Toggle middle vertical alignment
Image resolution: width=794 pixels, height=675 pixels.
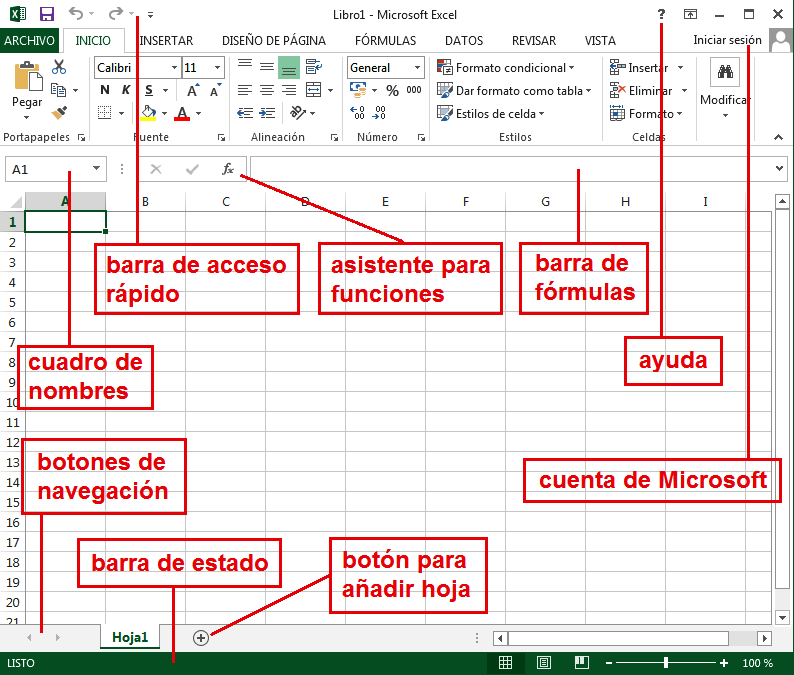pos(267,67)
